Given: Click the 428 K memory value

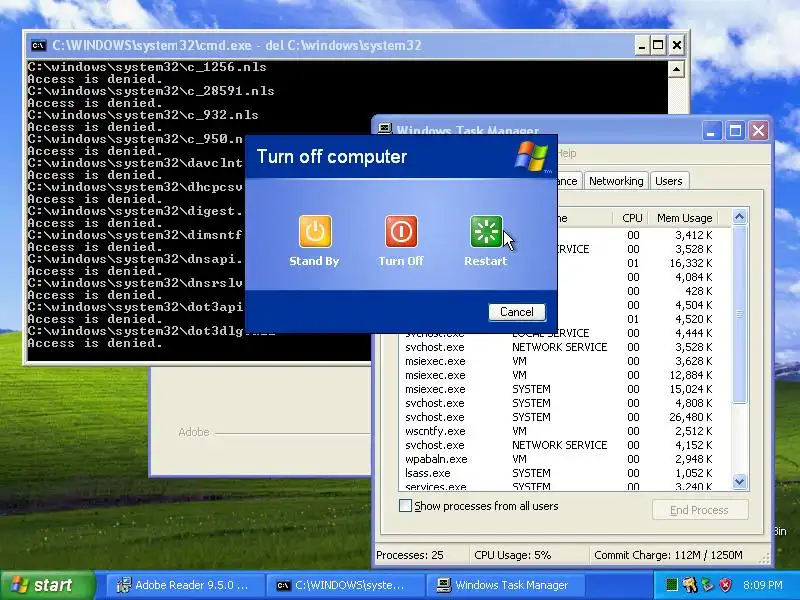Looking at the screenshot, I should [x=698, y=291].
